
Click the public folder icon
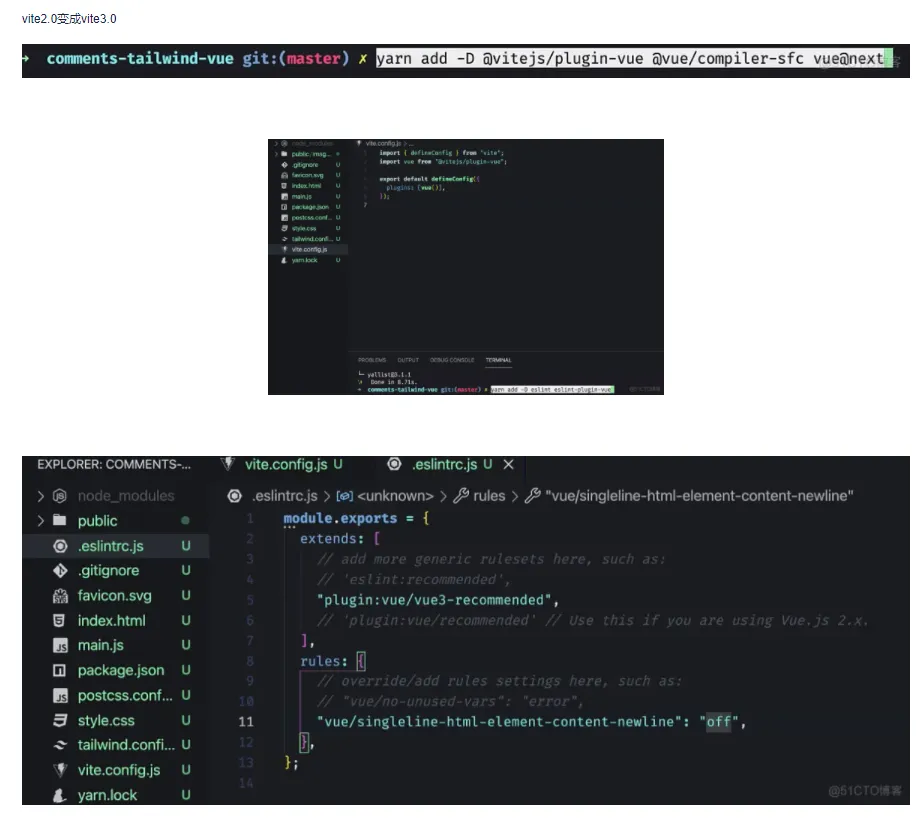(60, 520)
